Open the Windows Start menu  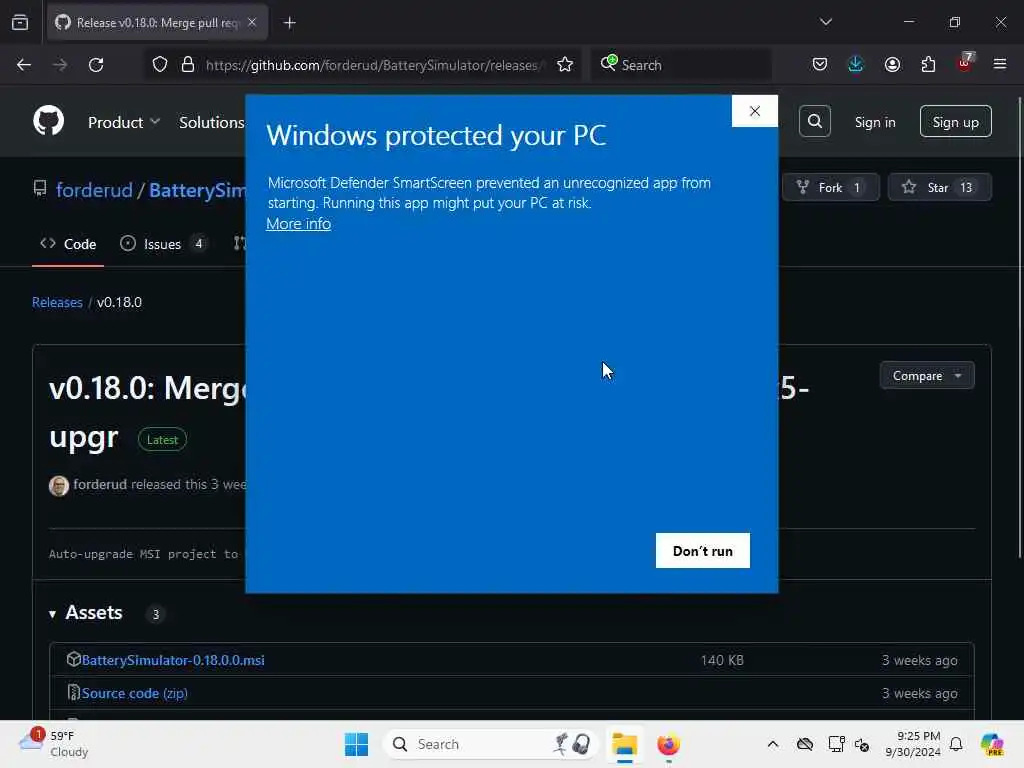(x=357, y=744)
